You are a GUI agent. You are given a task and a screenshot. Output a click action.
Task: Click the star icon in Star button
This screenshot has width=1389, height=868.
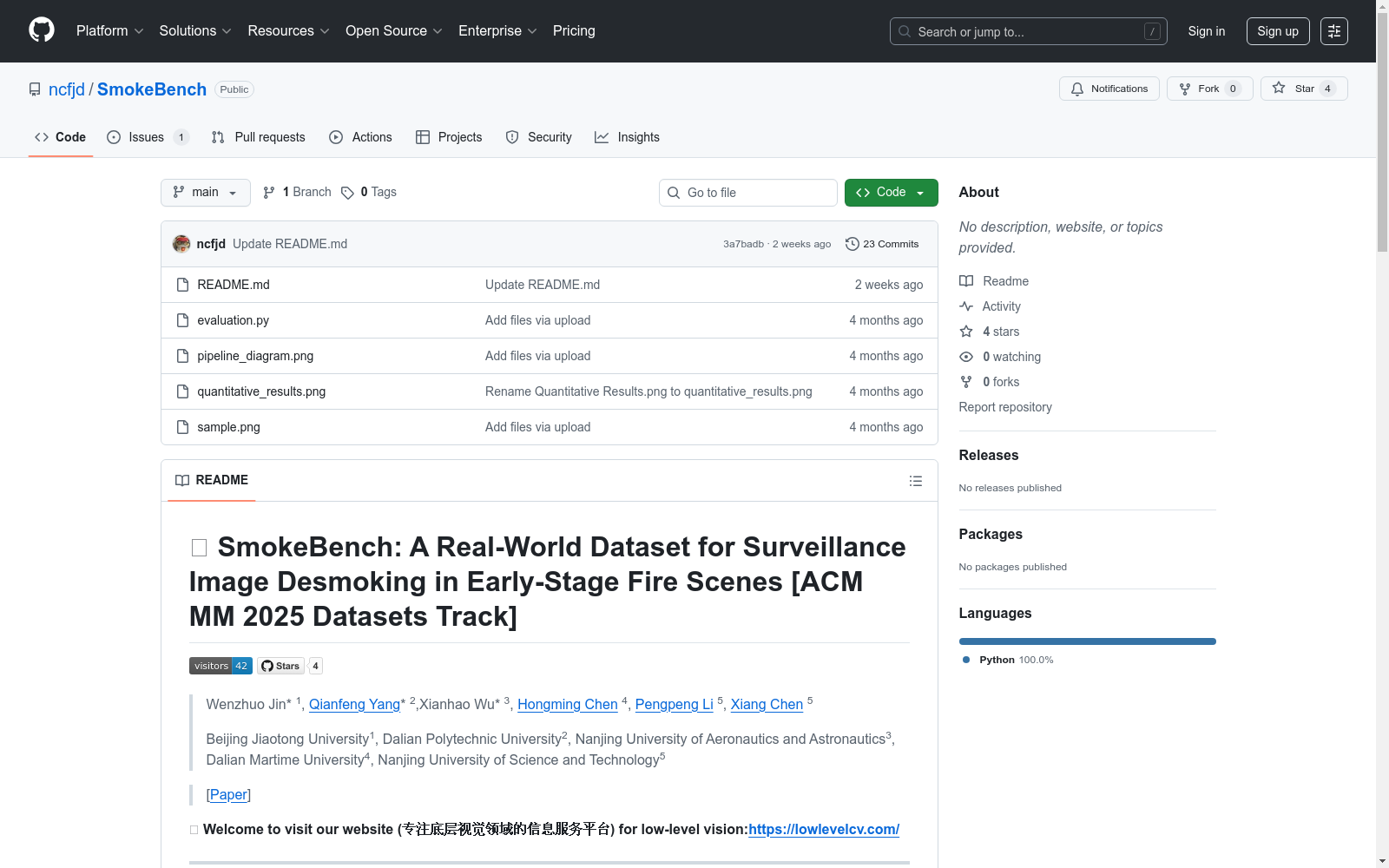tap(1279, 88)
